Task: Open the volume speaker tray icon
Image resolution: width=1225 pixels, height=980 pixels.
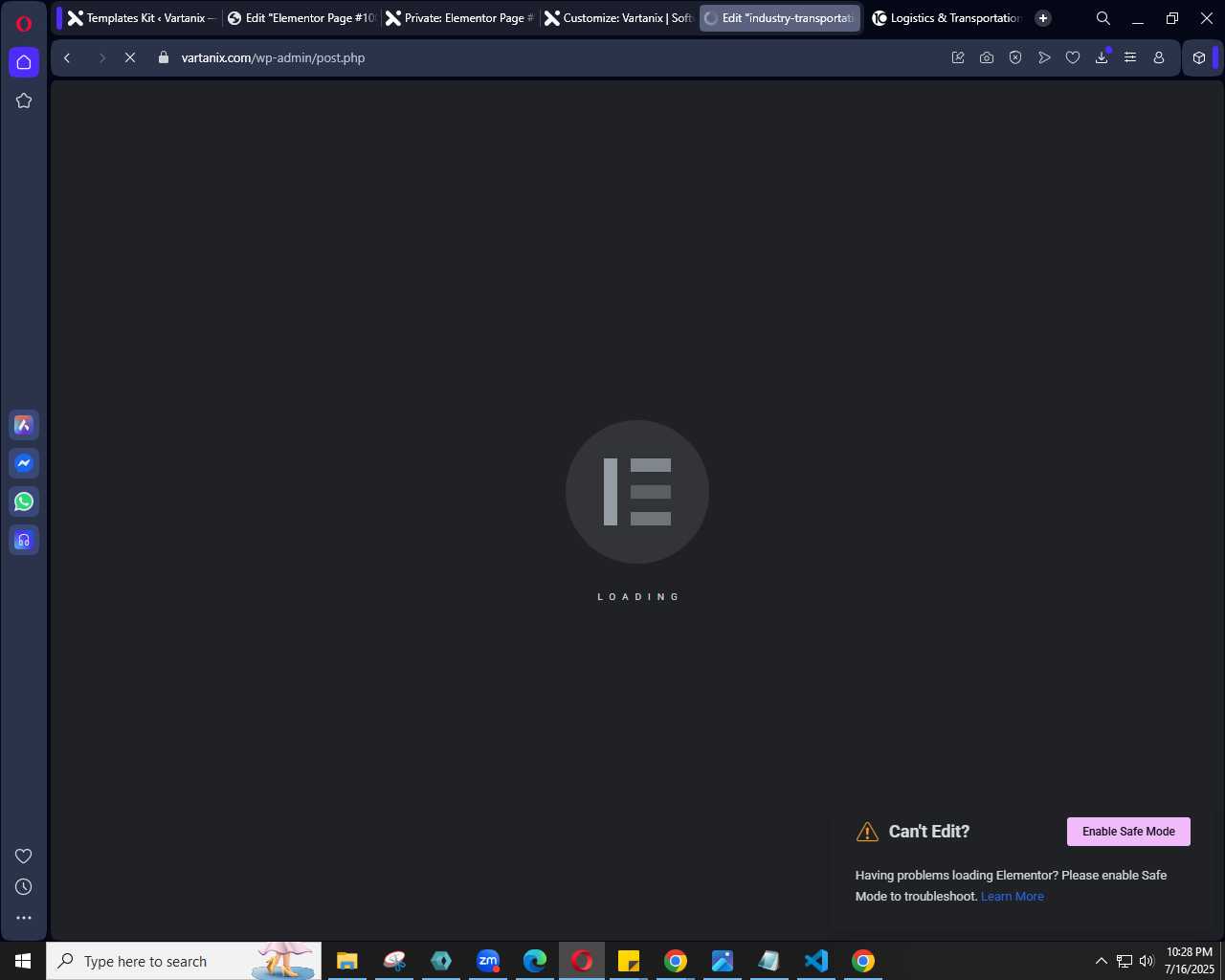Action: [1147, 961]
